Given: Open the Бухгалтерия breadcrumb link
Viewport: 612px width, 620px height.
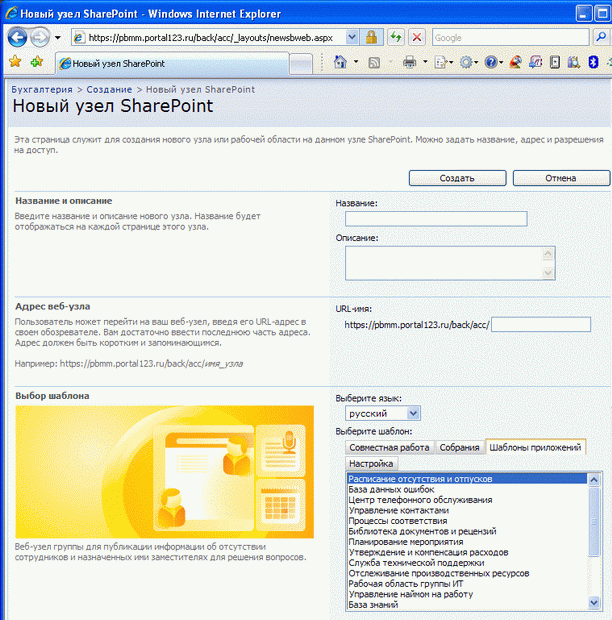Looking at the screenshot, I should (x=42, y=90).
